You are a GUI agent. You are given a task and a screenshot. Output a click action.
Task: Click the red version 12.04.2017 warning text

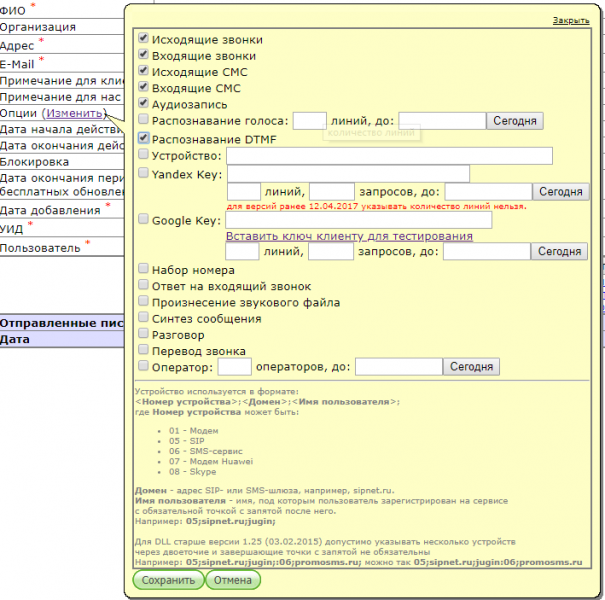377,206
